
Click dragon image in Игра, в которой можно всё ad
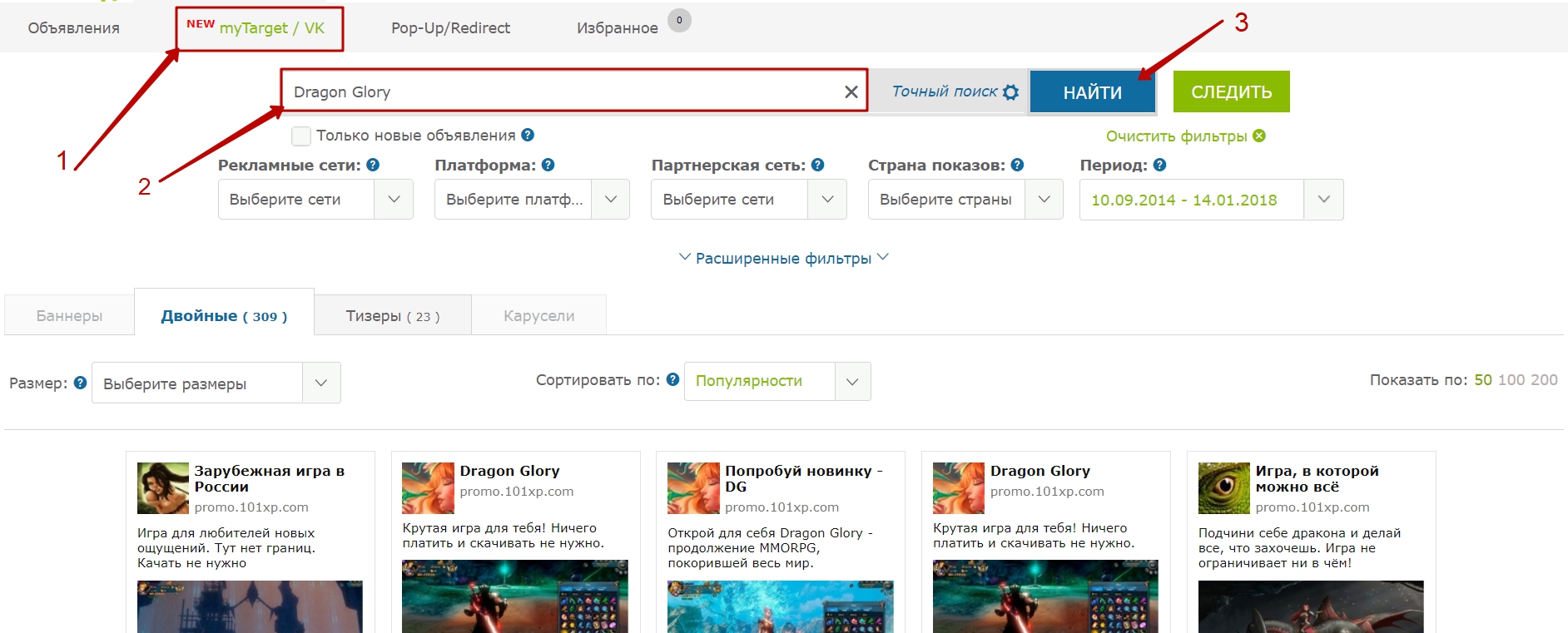[1311, 606]
